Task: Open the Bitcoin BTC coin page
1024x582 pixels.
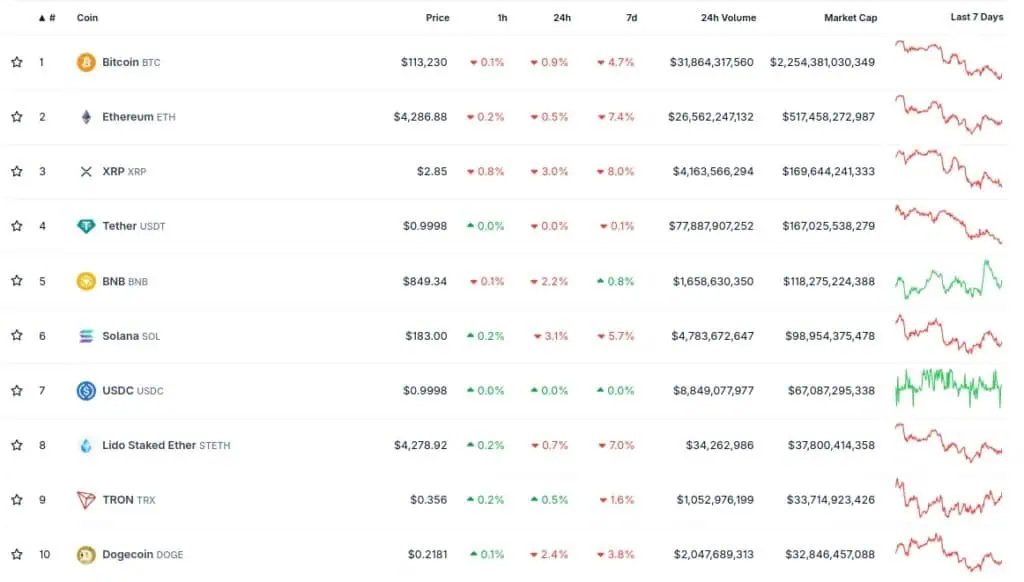Action: (131, 62)
